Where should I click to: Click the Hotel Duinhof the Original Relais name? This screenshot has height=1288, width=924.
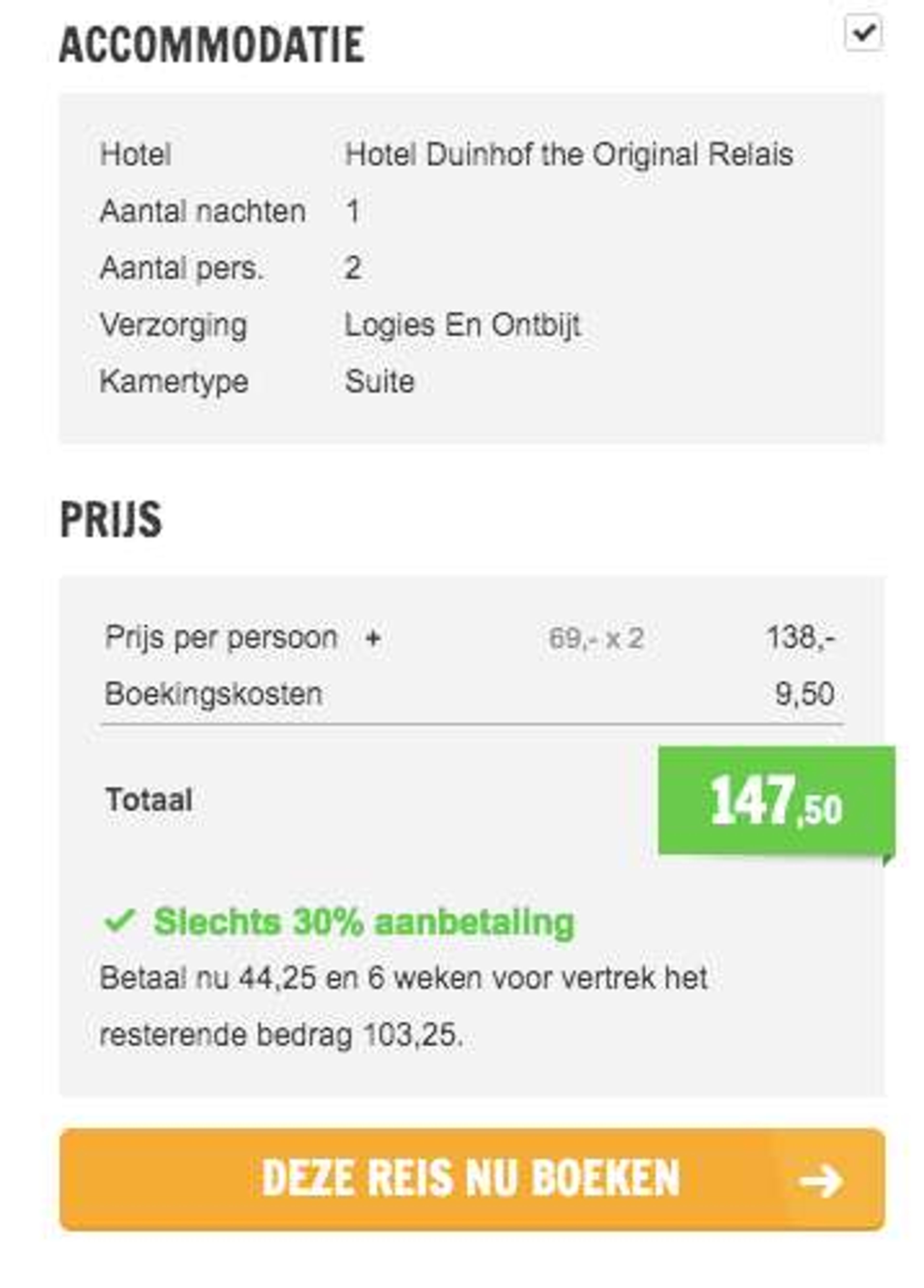click(x=569, y=155)
